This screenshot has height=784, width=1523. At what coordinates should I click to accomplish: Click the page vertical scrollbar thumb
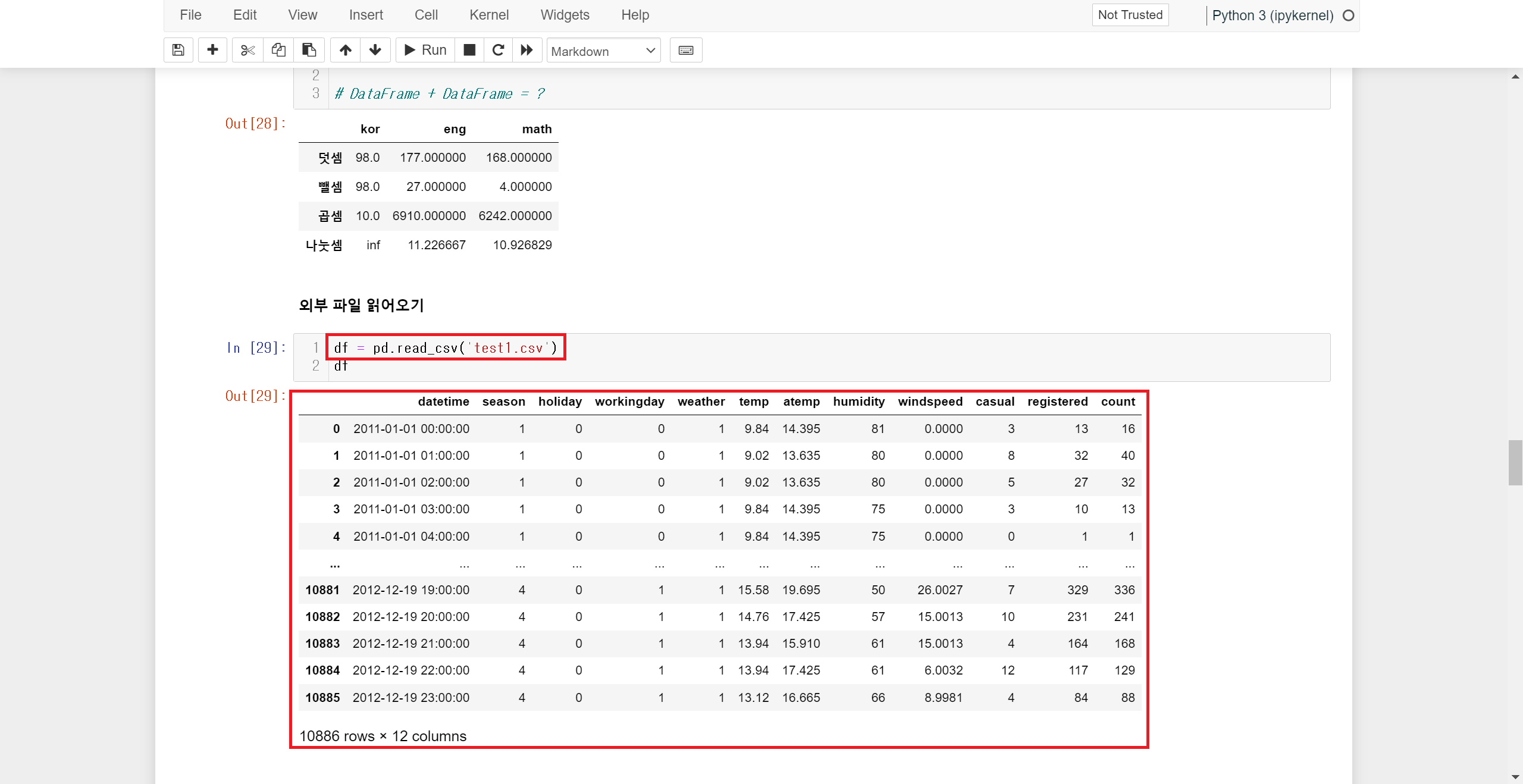[x=1515, y=463]
